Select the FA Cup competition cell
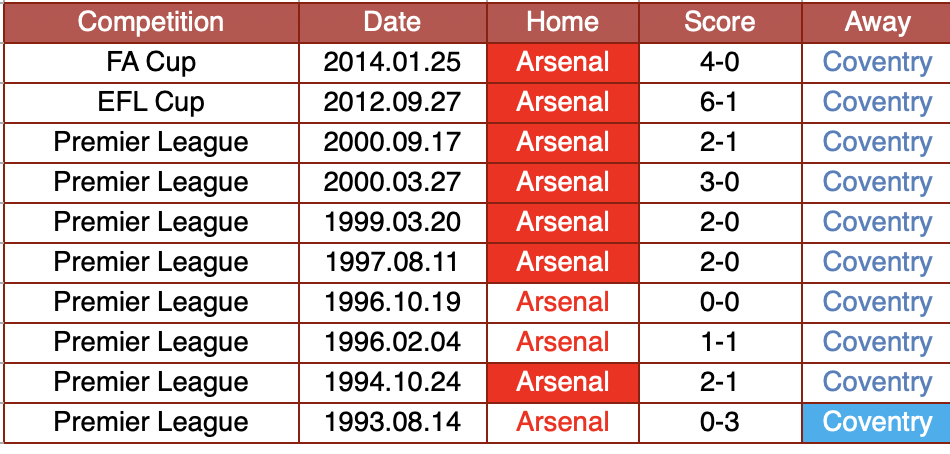Screen dimensions: 950x454 pyautogui.click(x=151, y=62)
